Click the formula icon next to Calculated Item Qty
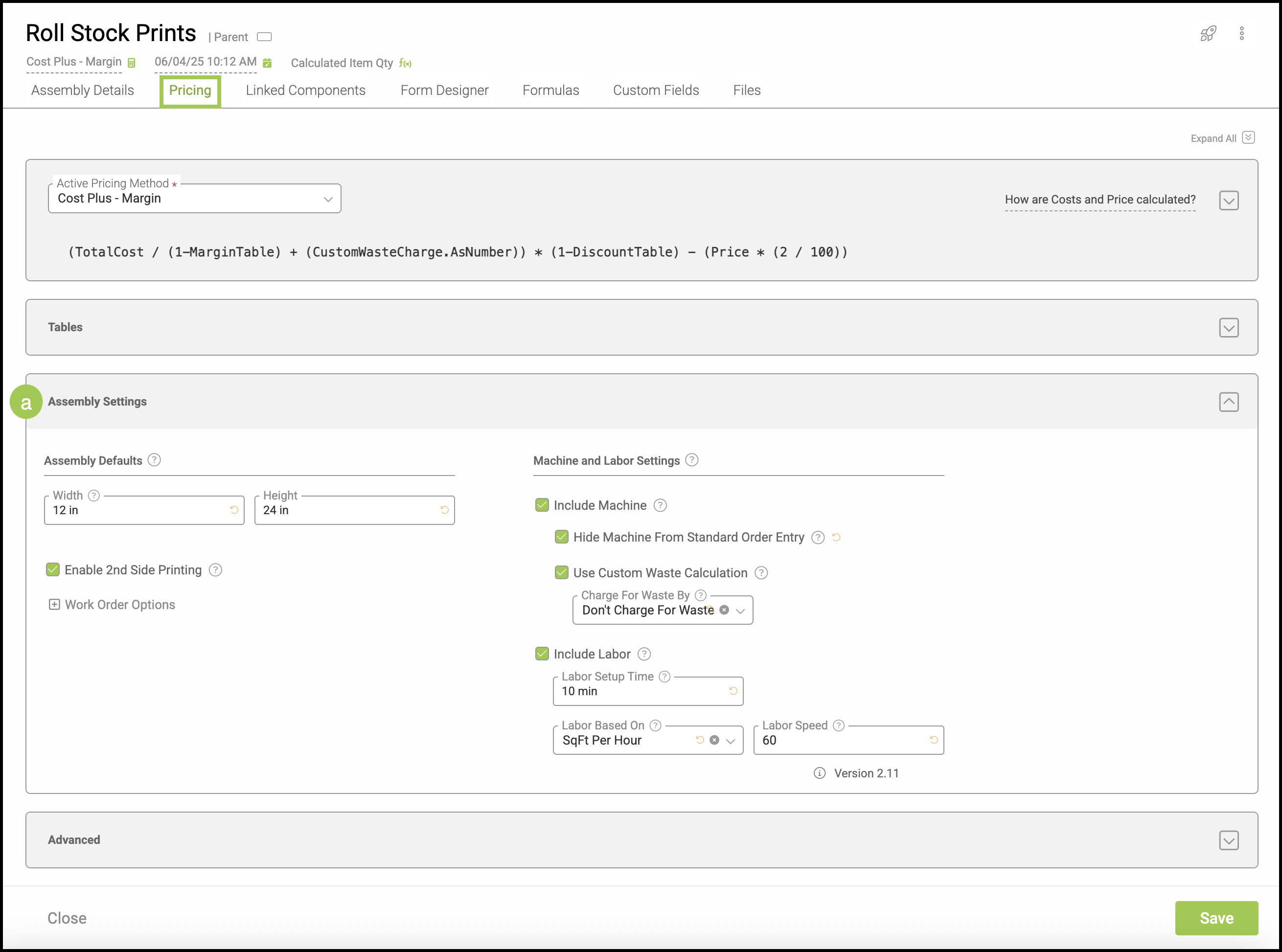The width and height of the screenshot is (1282, 952). point(405,64)
